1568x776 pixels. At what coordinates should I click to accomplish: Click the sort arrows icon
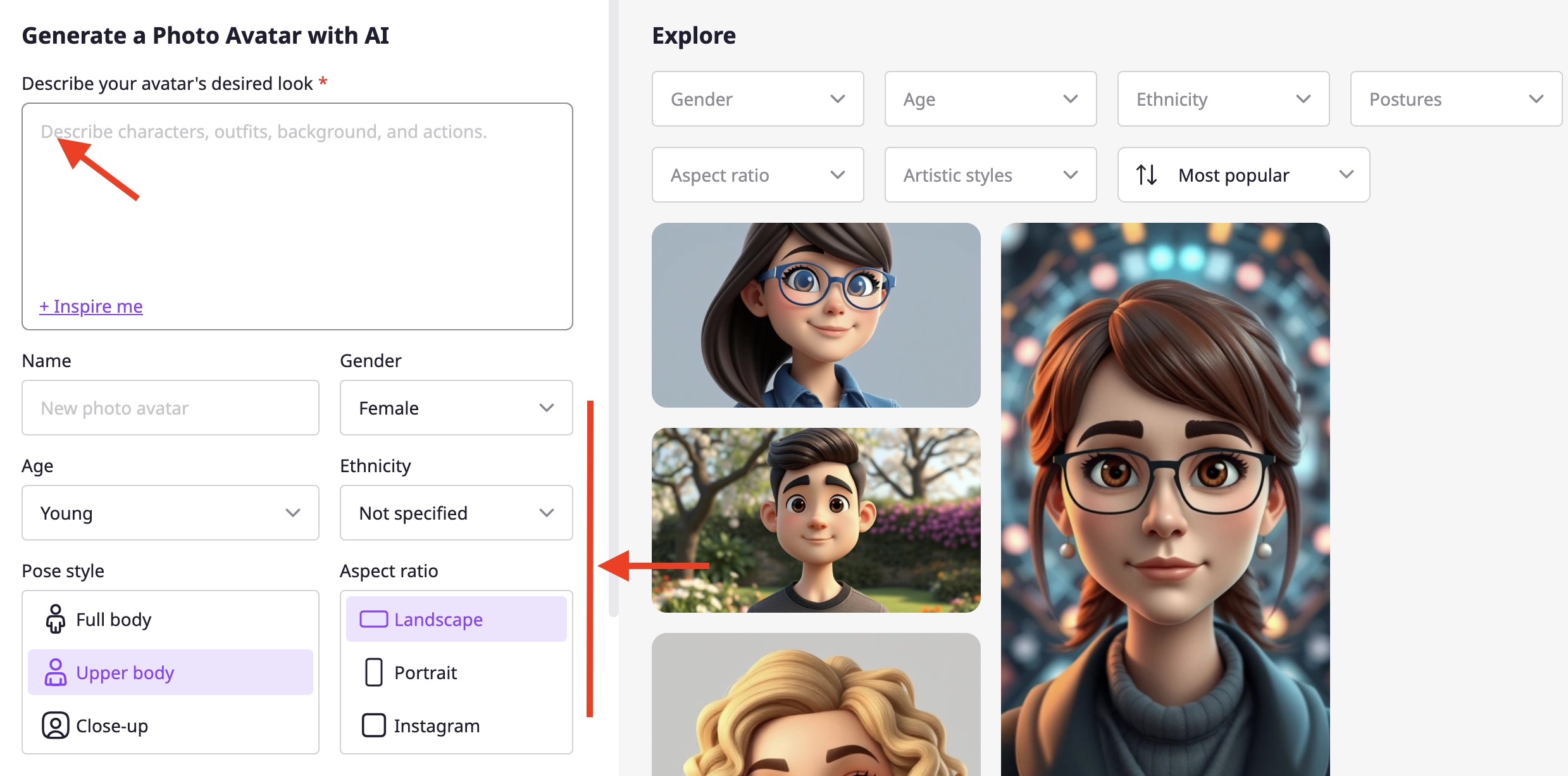(1146, 175)
